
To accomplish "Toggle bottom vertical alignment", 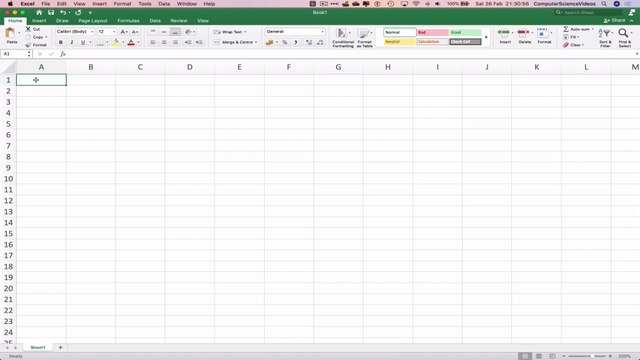I will coord(175,32).
